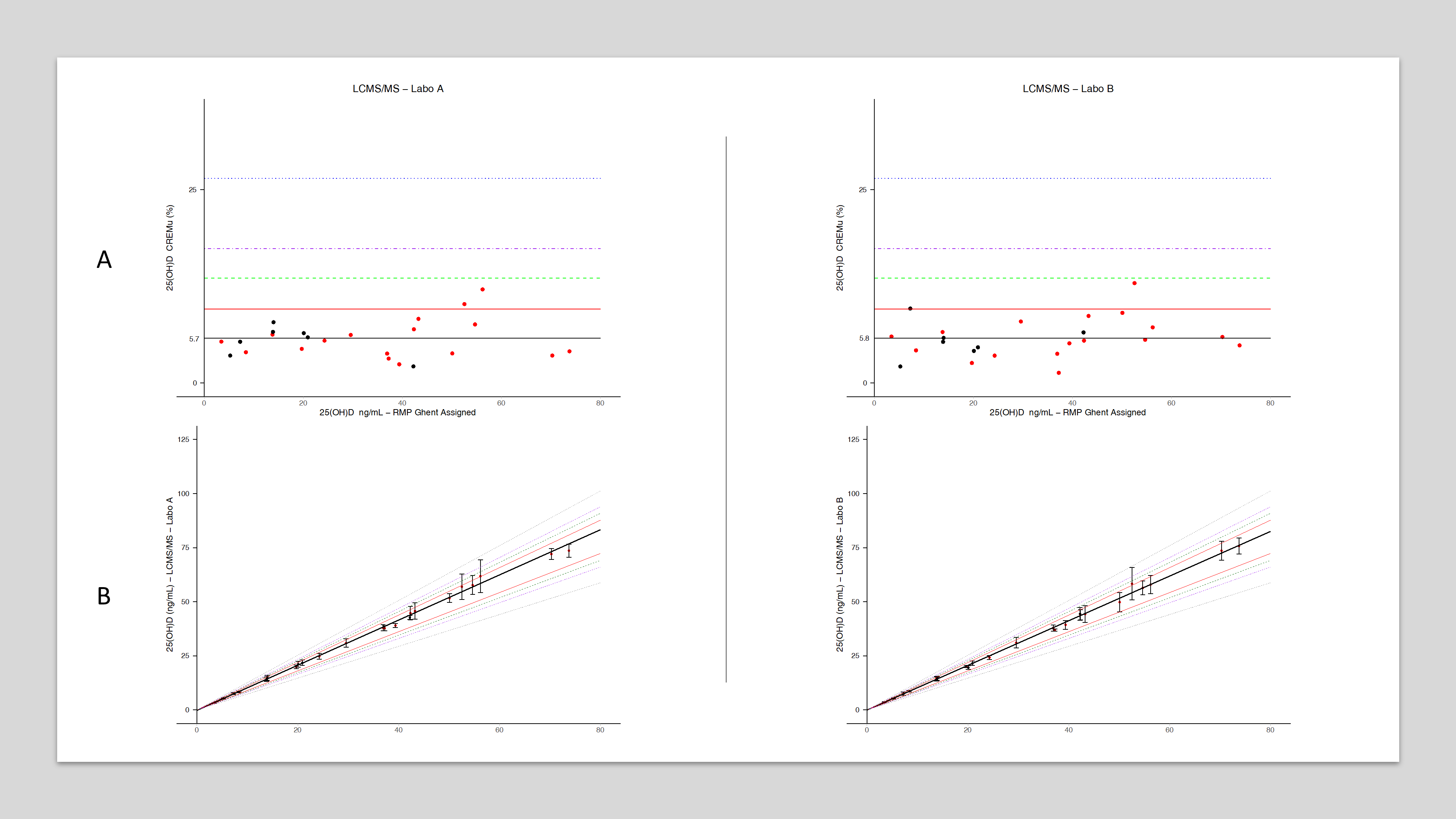Select the large panel label 'B'
Viewport: 1456px width, 819px height.
pyautogui.click(x=104, y=596)
